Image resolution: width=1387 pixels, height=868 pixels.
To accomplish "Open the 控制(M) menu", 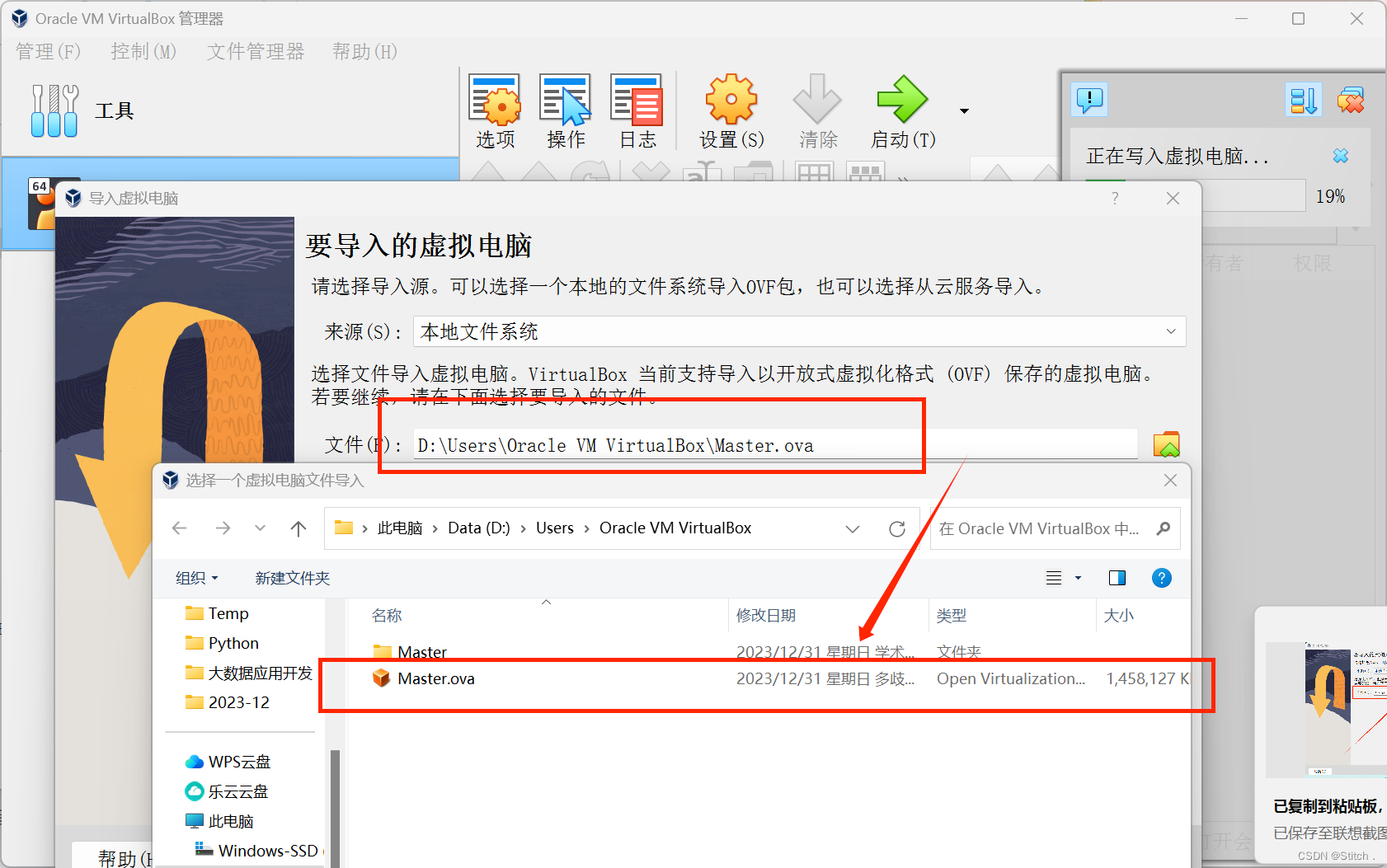I will pyautogui.click(x=143, y=52).
